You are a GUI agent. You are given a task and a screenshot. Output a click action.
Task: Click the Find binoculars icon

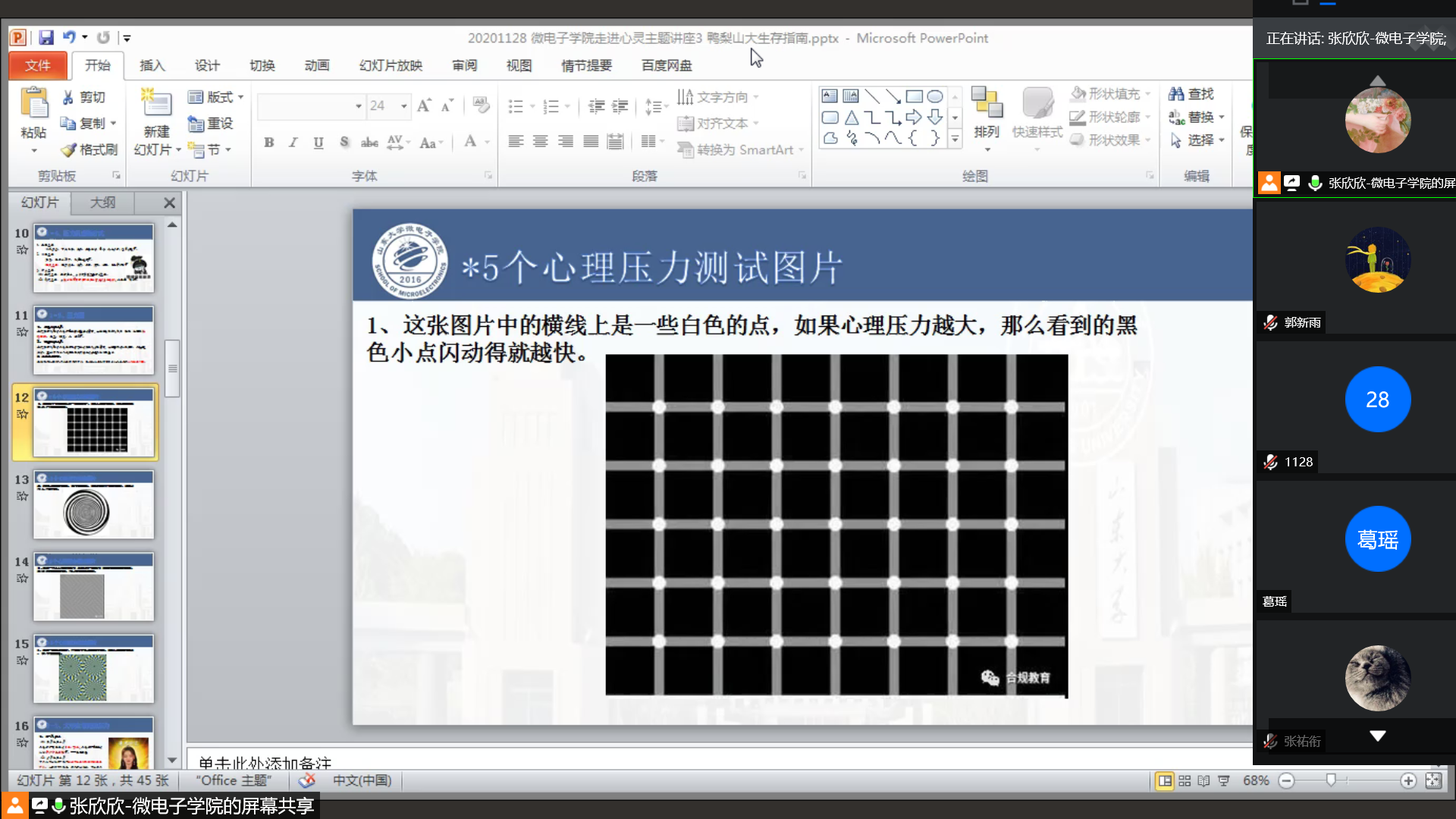point(1176,94)
